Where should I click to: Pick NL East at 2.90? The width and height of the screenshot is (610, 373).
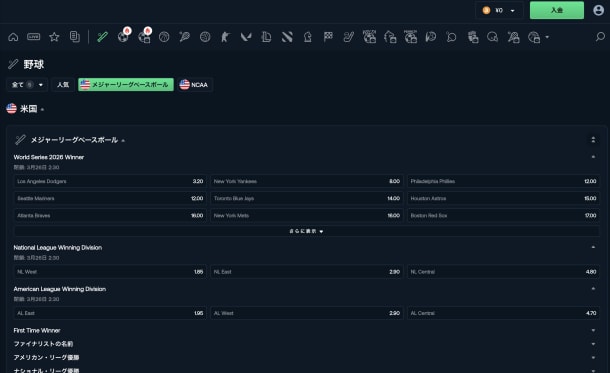point(307,272)
